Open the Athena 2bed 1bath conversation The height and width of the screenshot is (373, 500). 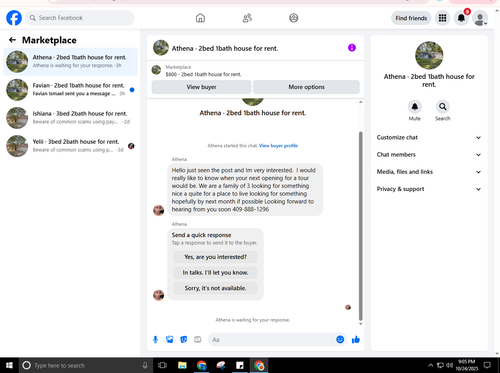[x=70, y=62]
